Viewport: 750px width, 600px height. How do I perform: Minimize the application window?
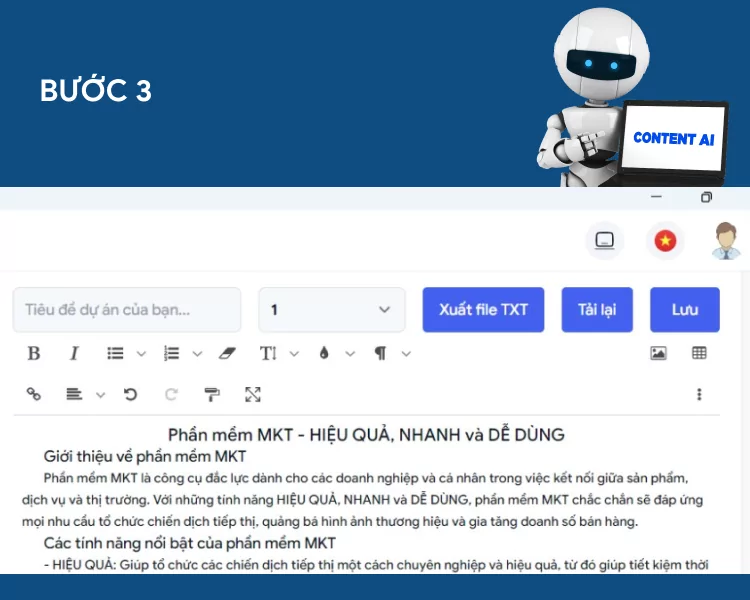pos(656,197)
